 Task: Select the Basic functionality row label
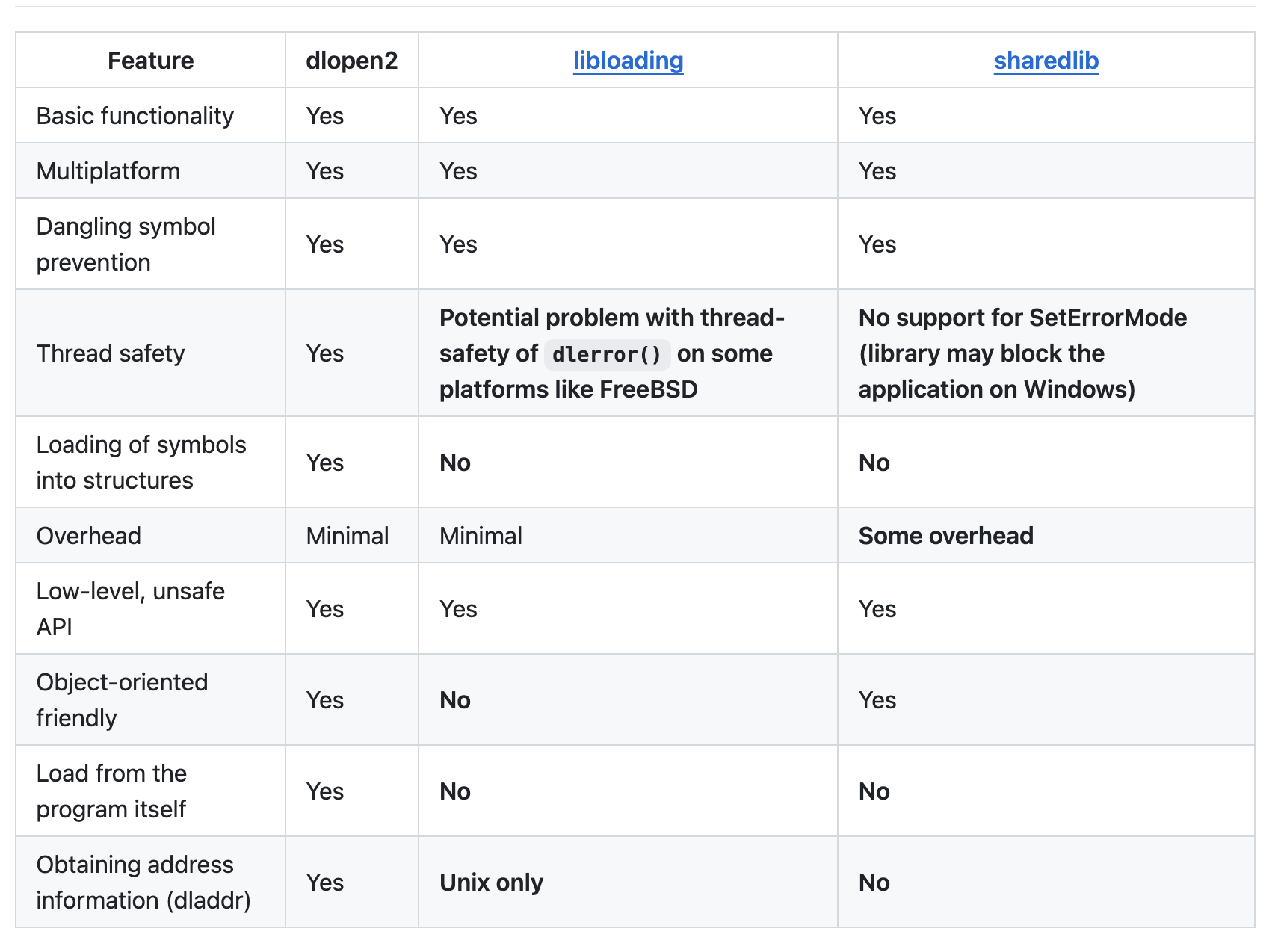135,116
